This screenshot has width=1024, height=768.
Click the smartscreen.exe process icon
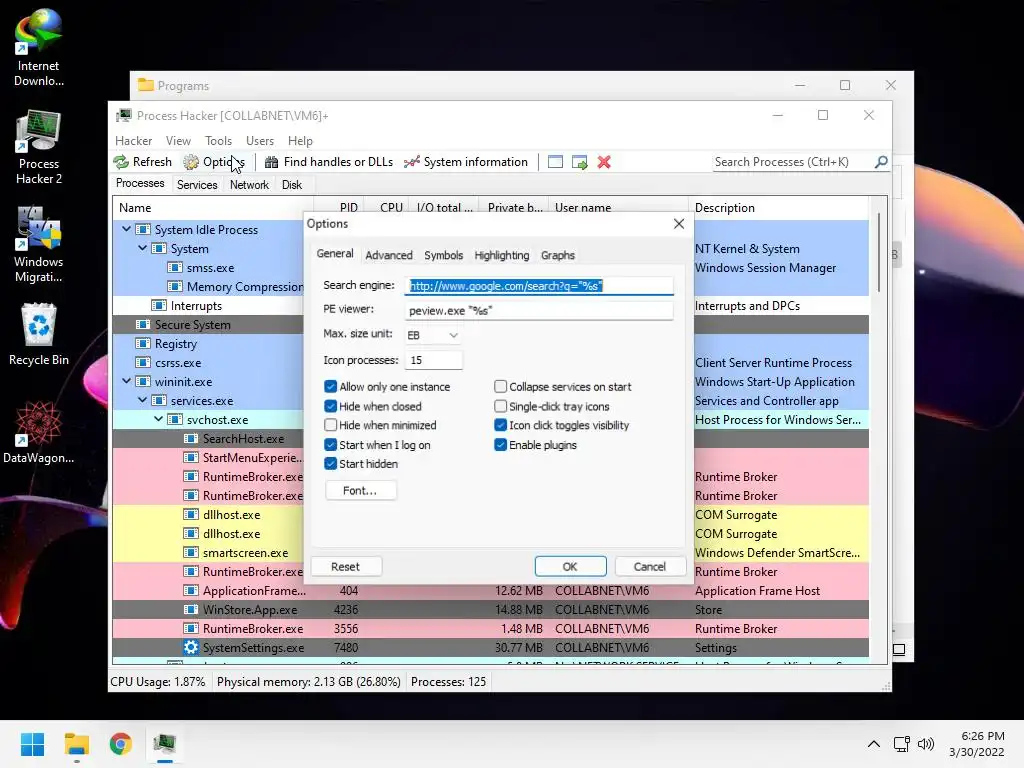[x=191, y=553]
